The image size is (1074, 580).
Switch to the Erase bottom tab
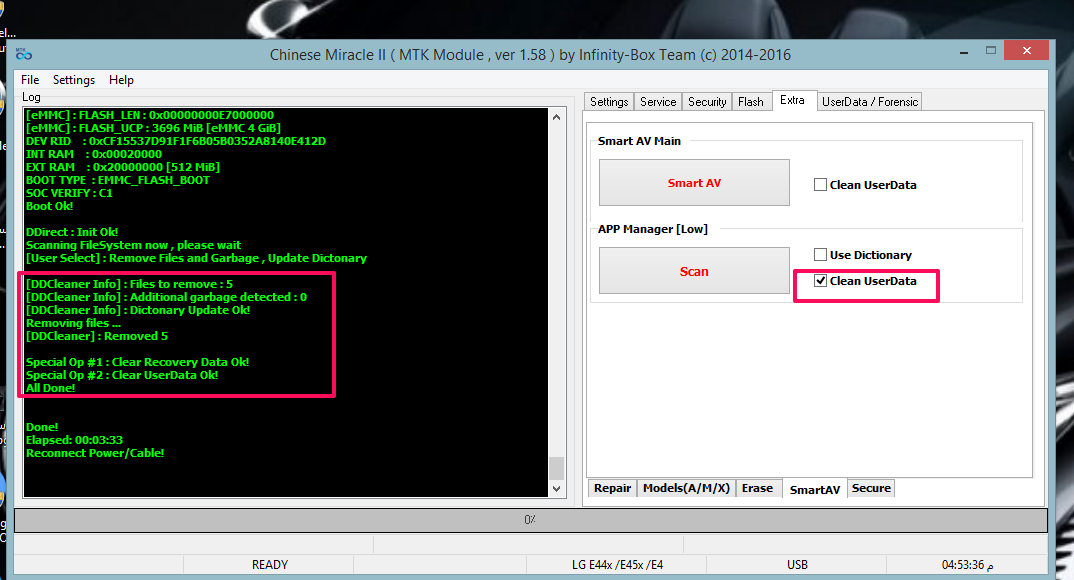click(757, 488)
